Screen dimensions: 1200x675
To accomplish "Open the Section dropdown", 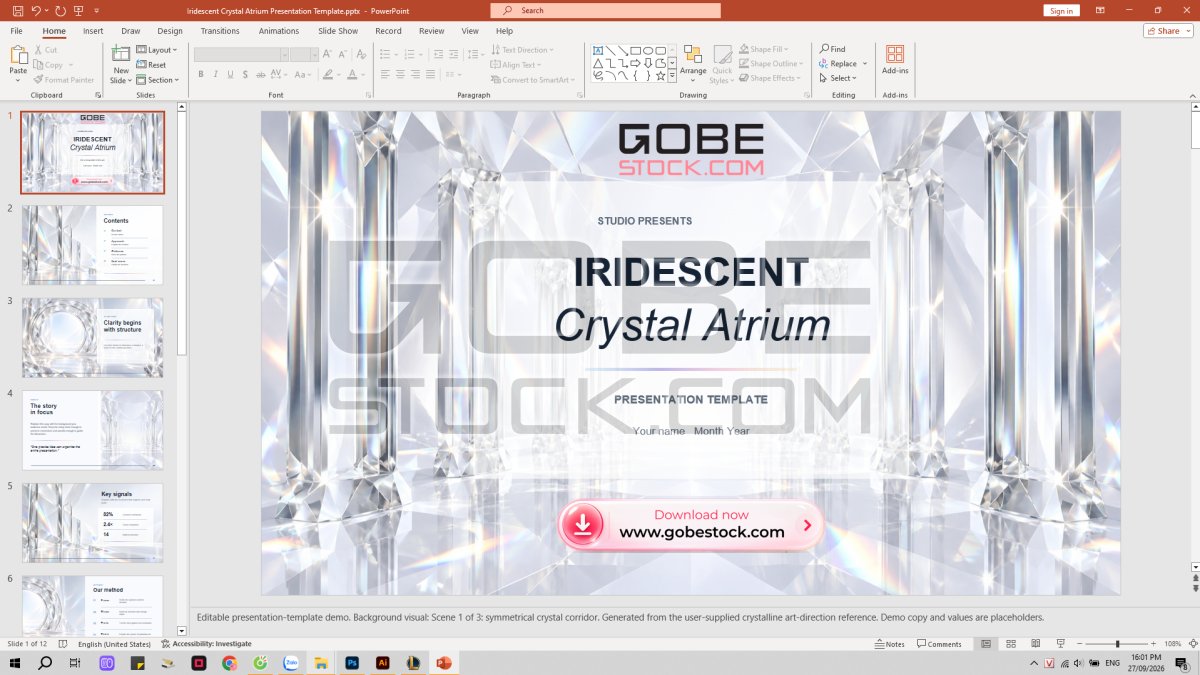I will tap(157, 80).
